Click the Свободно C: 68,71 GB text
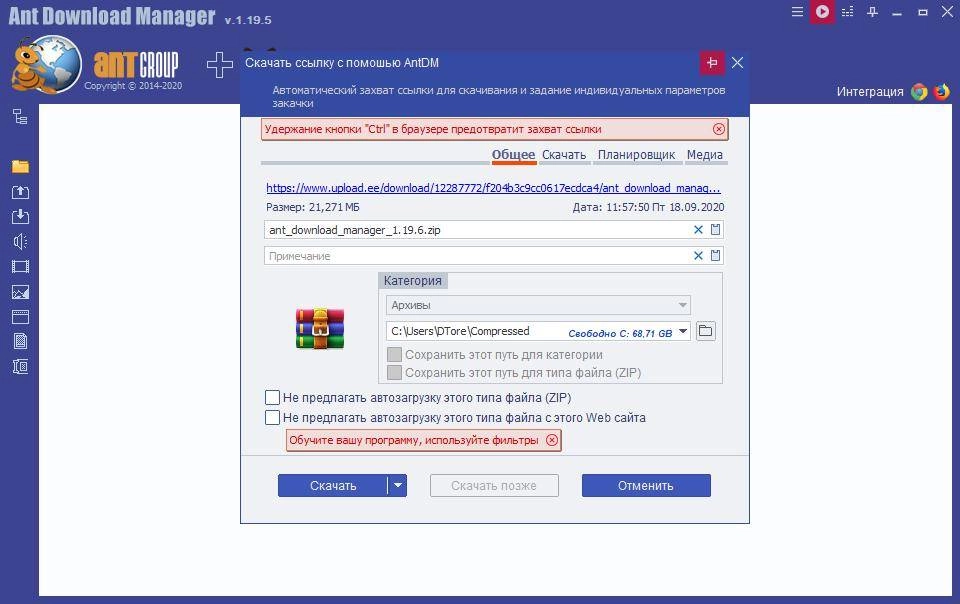 coord(620,333)
